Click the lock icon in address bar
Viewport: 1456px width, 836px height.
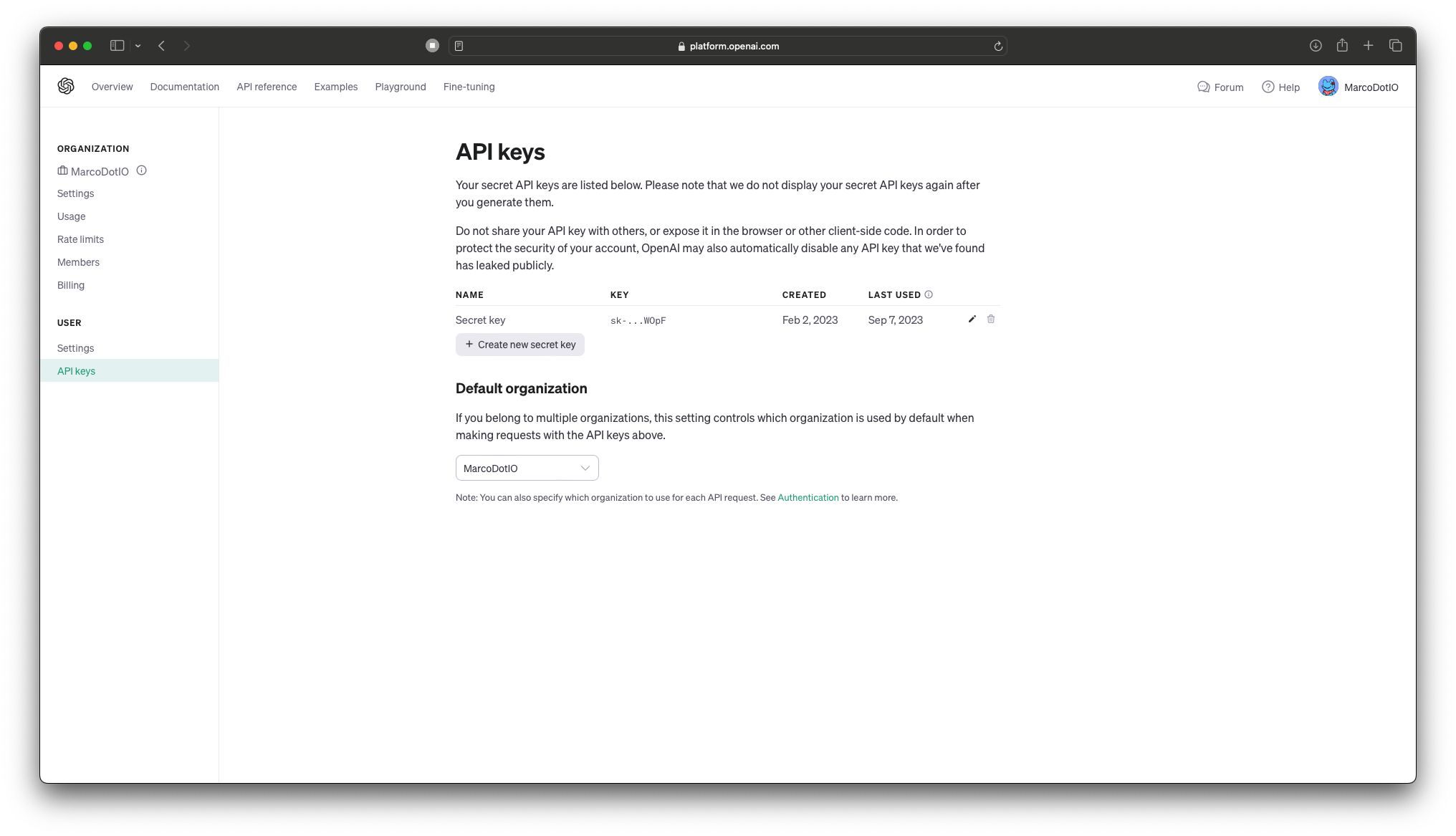[x=681, y=47]
